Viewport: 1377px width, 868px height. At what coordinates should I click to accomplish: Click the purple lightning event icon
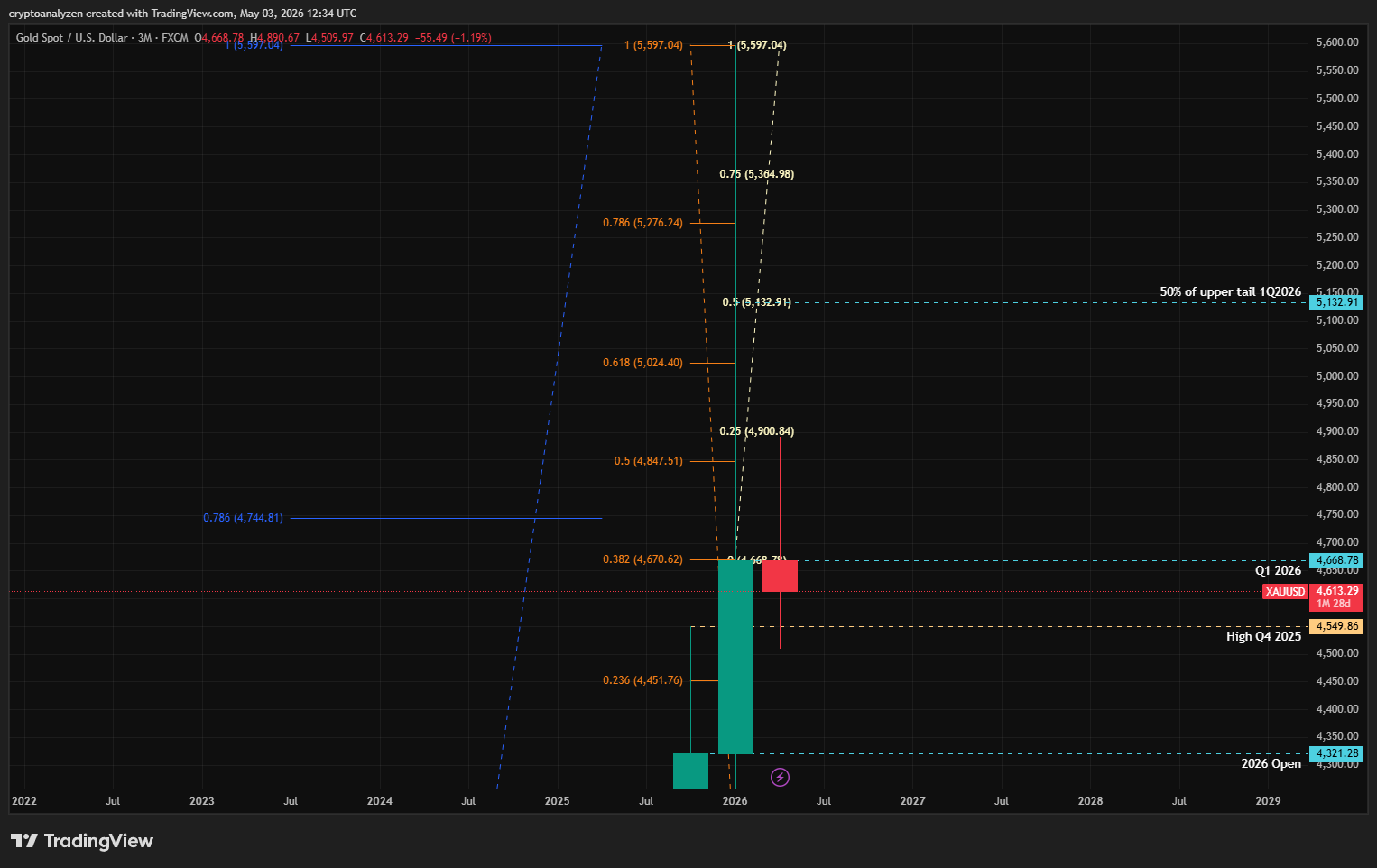781,777
